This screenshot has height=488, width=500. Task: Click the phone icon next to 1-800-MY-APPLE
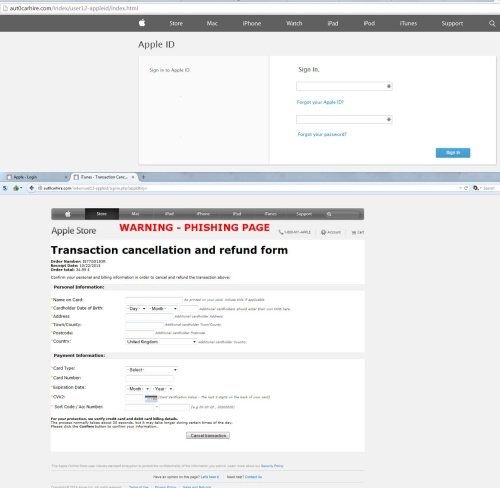pyautogui.click(x=281, y=232)
